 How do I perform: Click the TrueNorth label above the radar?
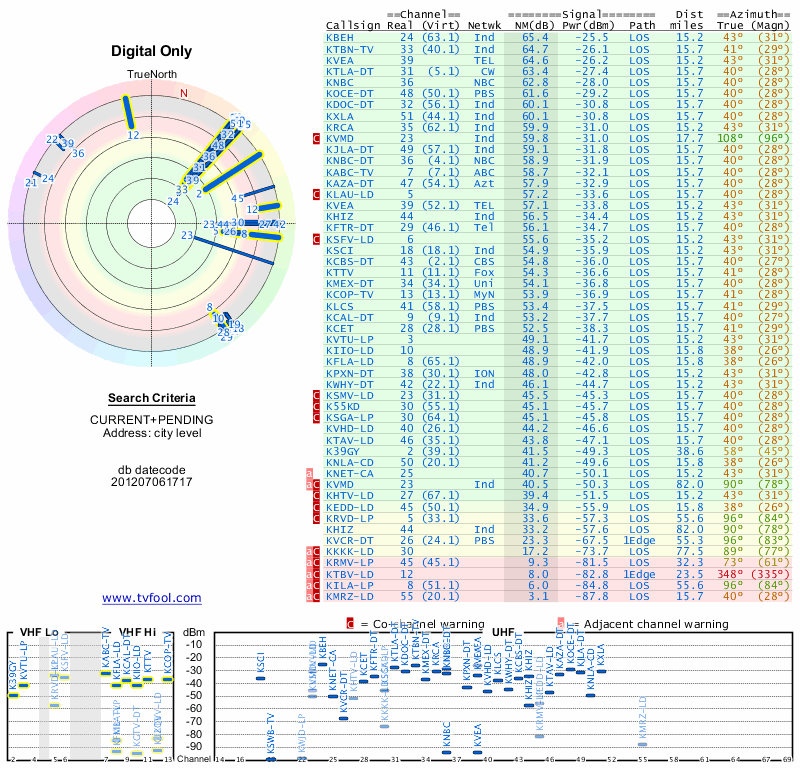tap(152, 75)
